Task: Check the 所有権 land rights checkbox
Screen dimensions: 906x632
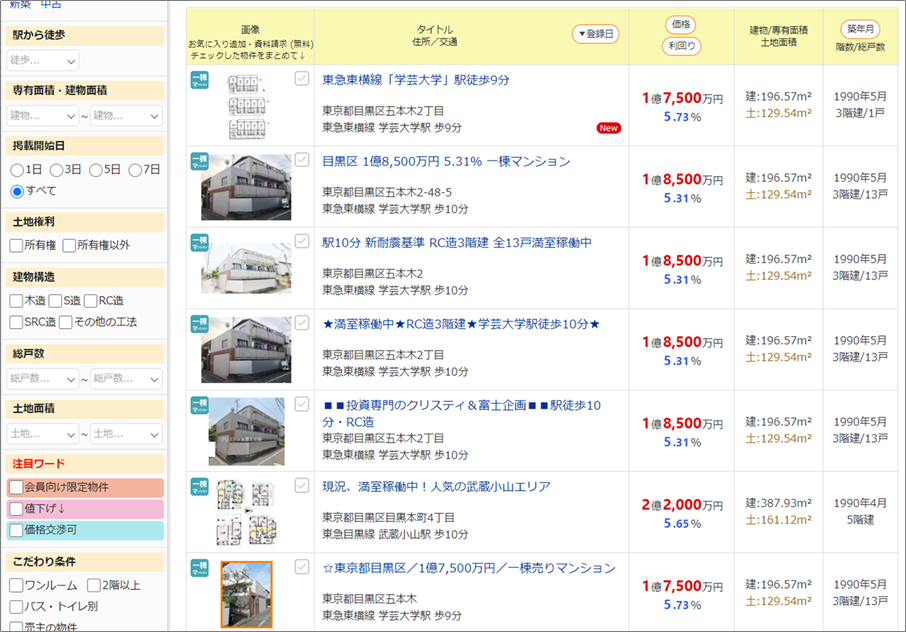Action: 17,245
